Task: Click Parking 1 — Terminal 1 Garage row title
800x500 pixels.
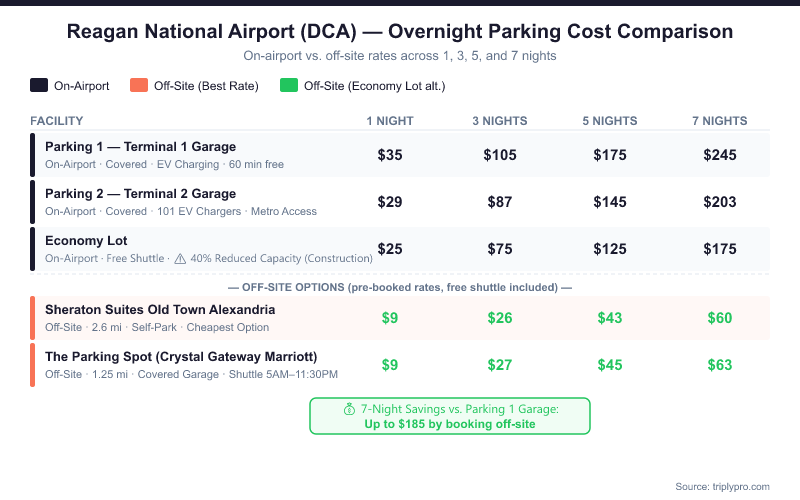Action: click(140, 147)
